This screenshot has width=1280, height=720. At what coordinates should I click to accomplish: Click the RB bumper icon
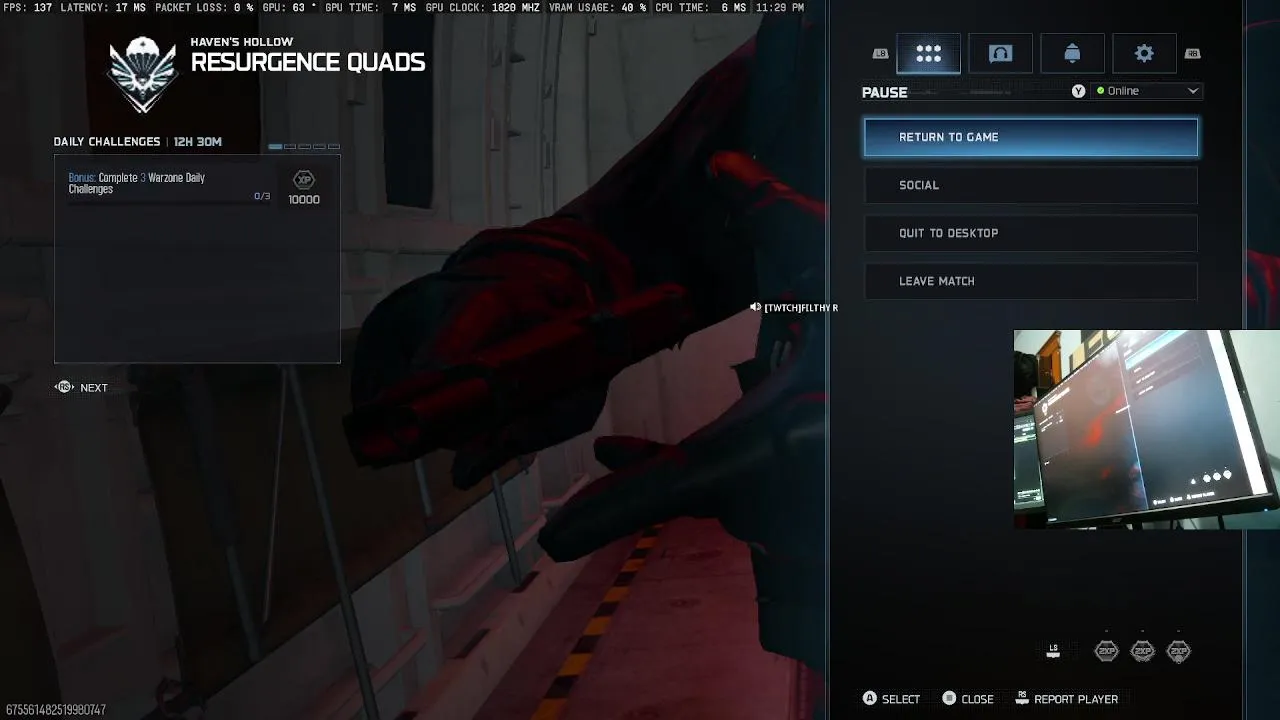1192,54
